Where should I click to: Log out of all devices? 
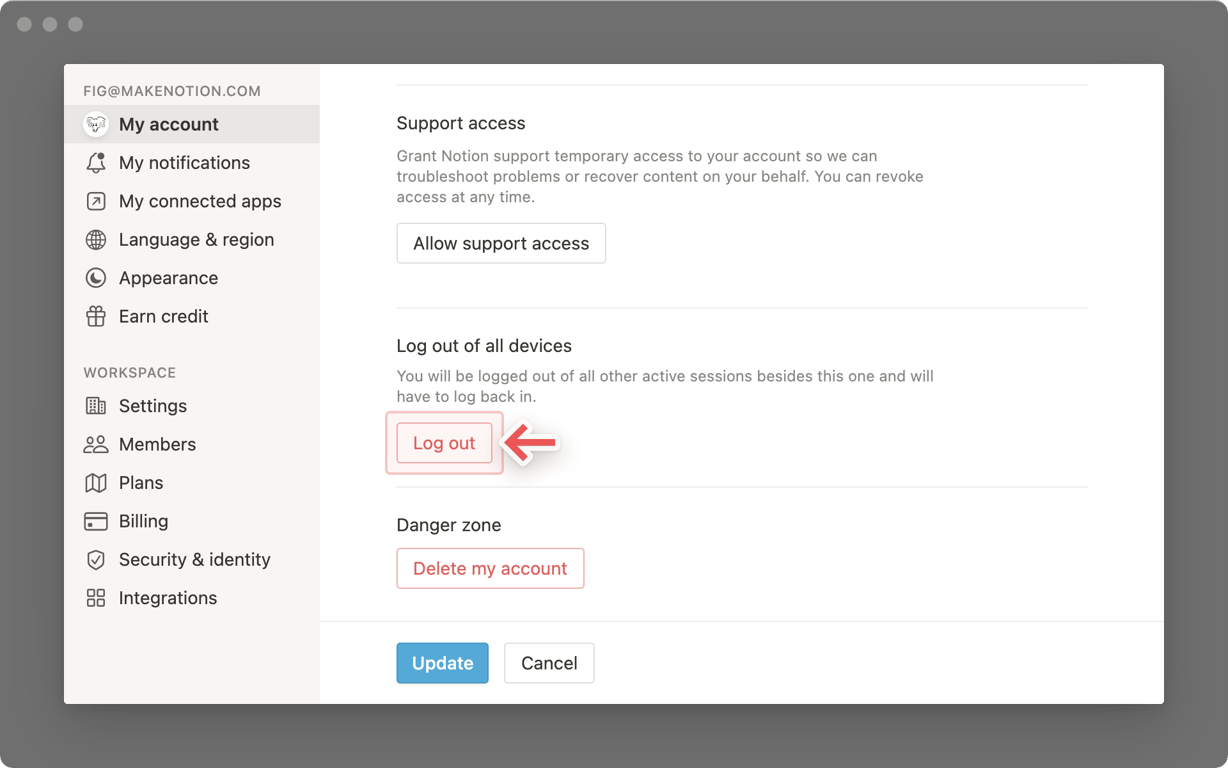(444, 443)
